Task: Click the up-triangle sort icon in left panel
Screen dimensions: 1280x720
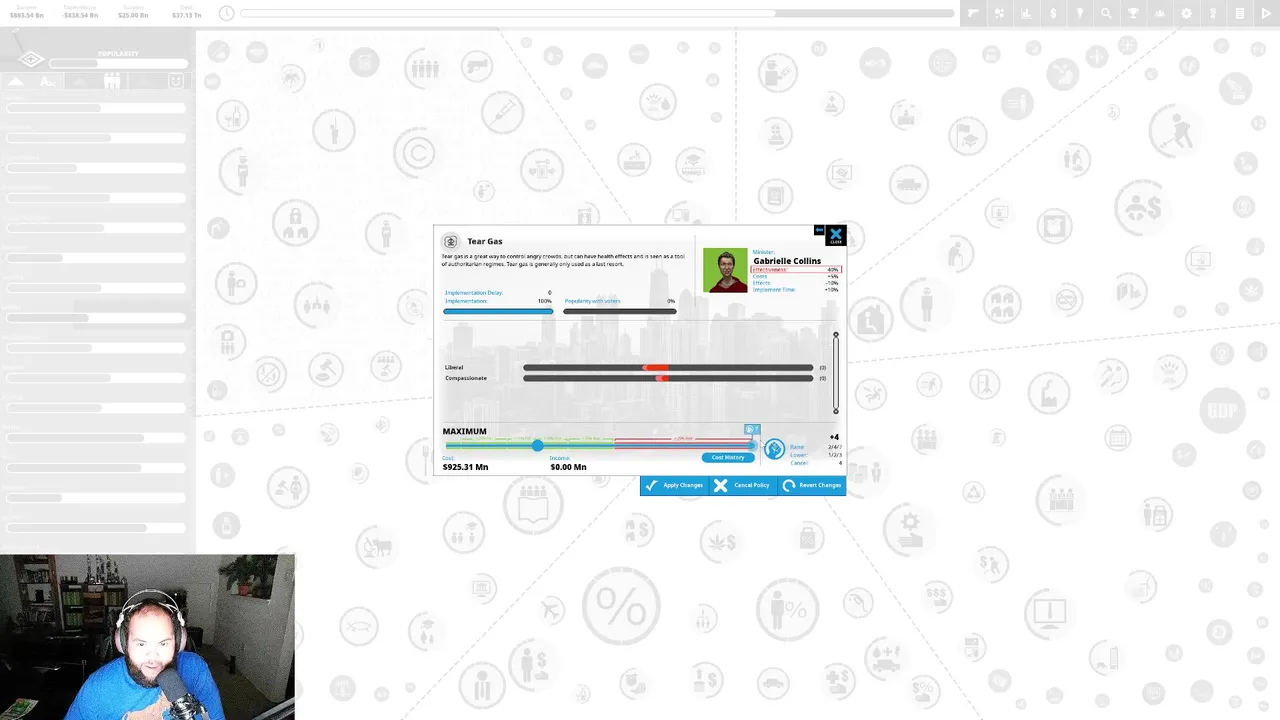Action: (x=16, y=82)
